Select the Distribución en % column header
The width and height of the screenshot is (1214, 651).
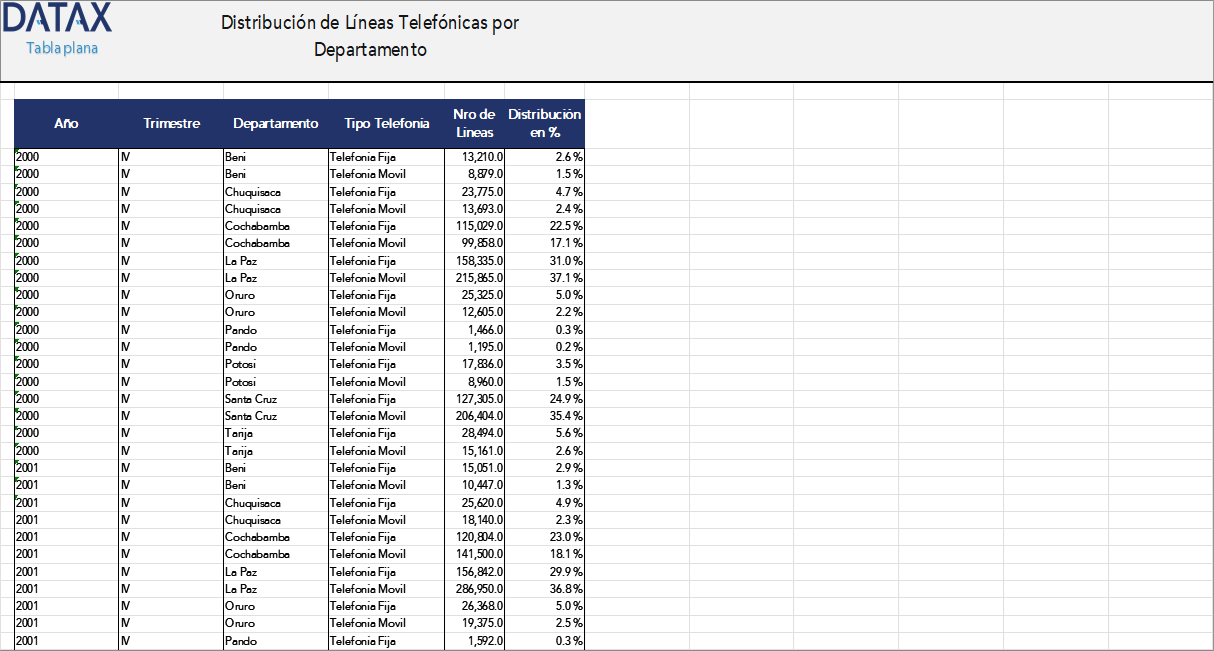[545, 123]
